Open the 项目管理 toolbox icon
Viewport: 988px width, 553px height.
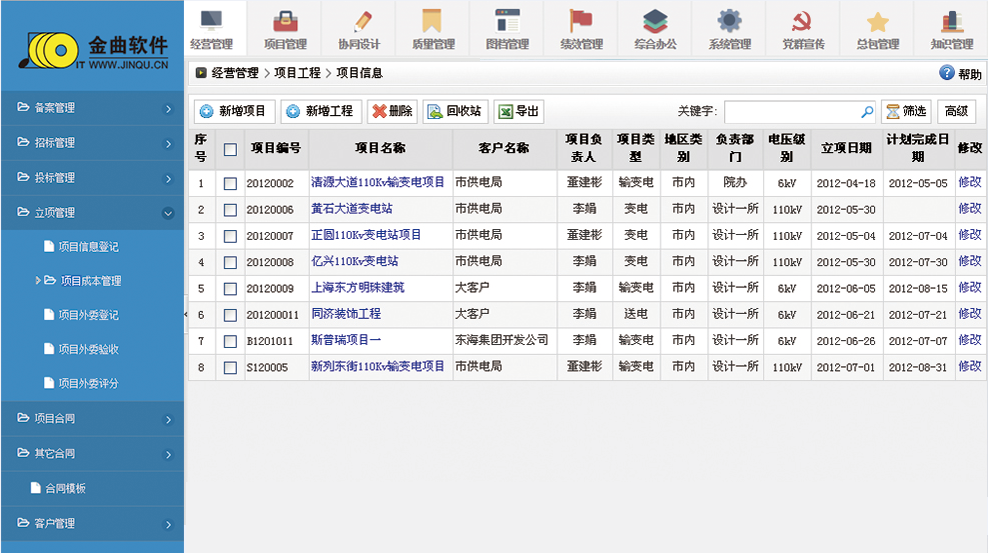(x=285, y=22)
